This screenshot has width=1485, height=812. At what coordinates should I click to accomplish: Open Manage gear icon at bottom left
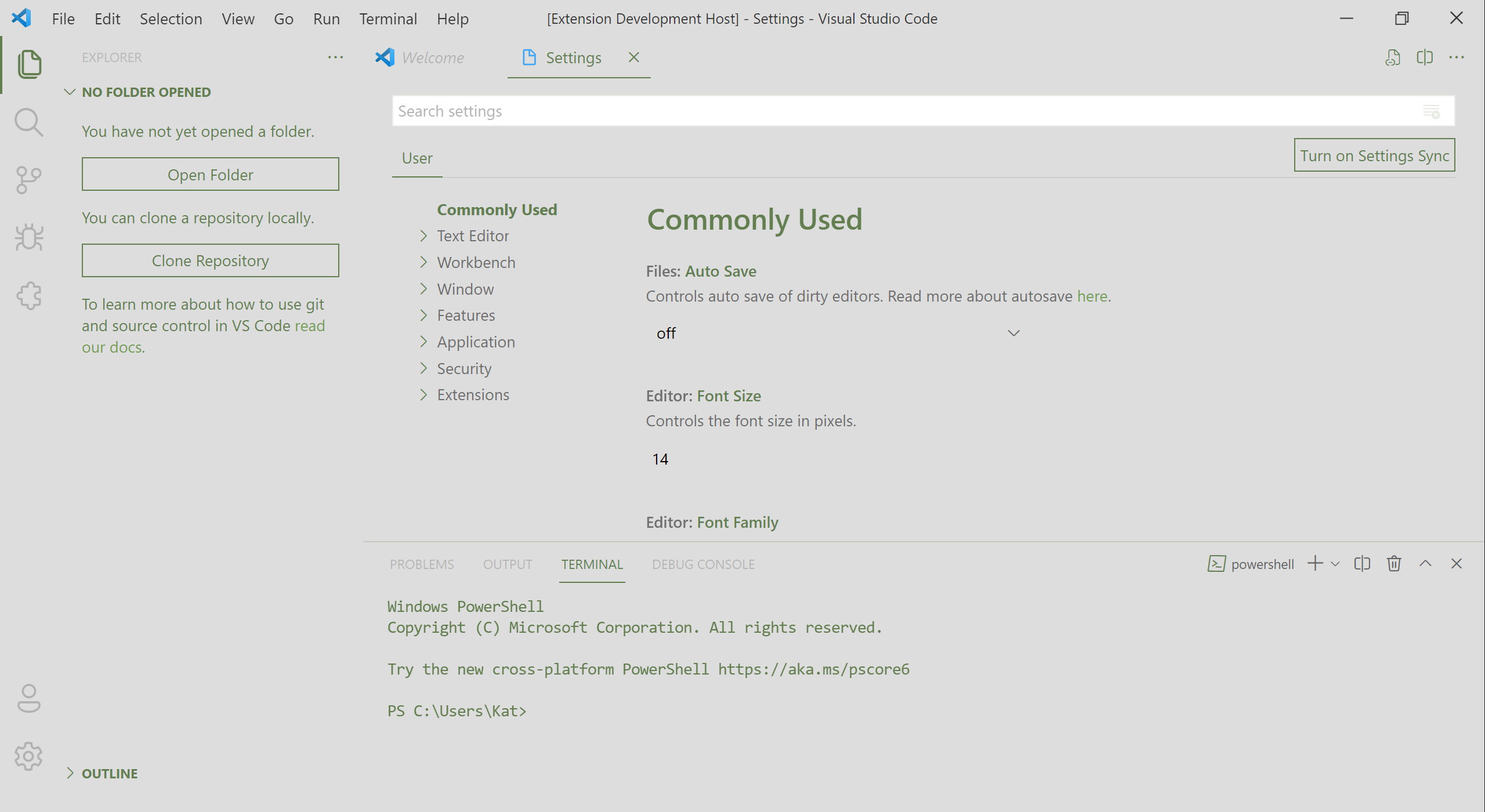click(28, 756)
